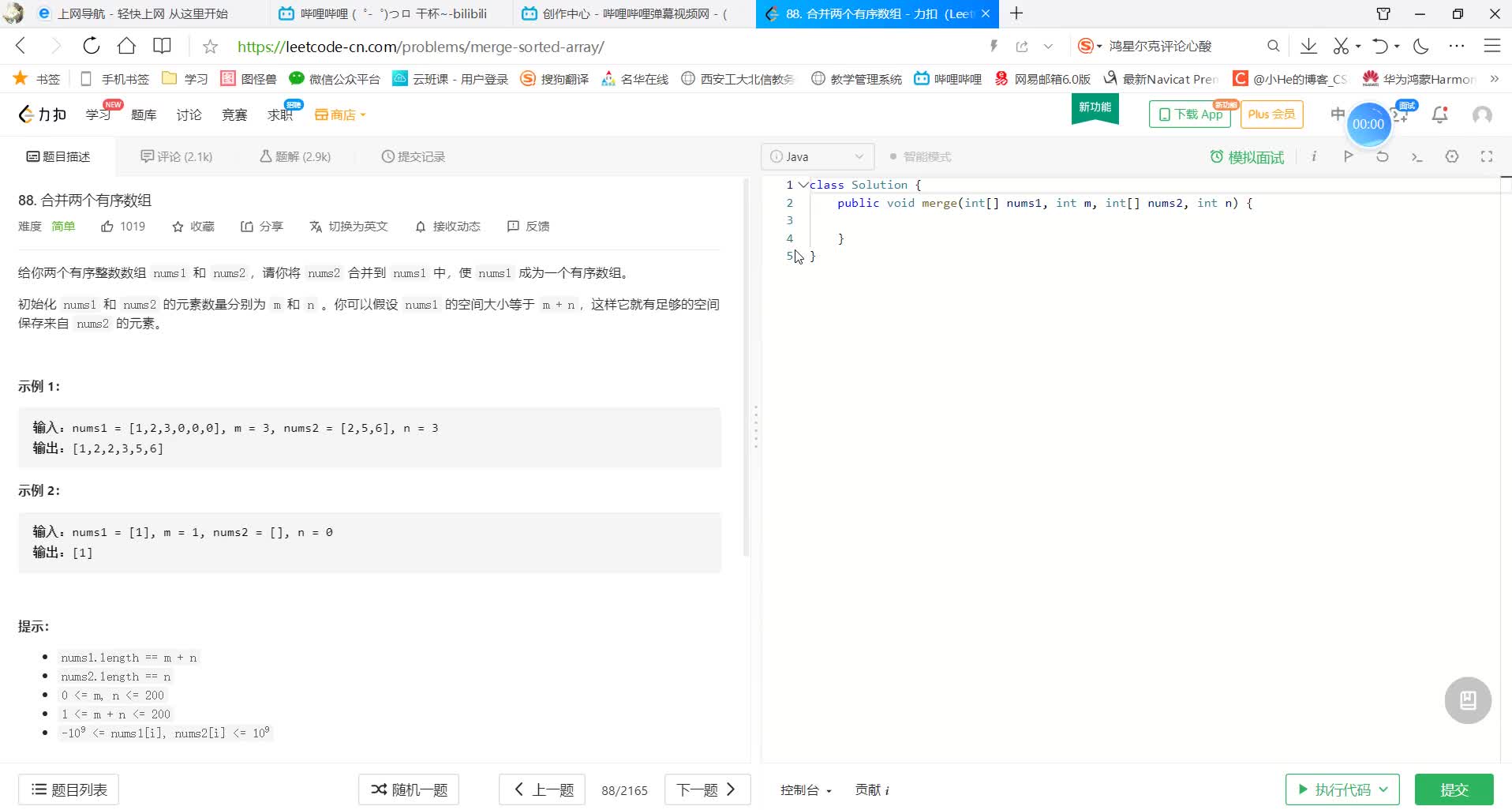Screen dimensions: 1512x810
Task: Reset code to default template icon
Action: [x=1382, y=156]
